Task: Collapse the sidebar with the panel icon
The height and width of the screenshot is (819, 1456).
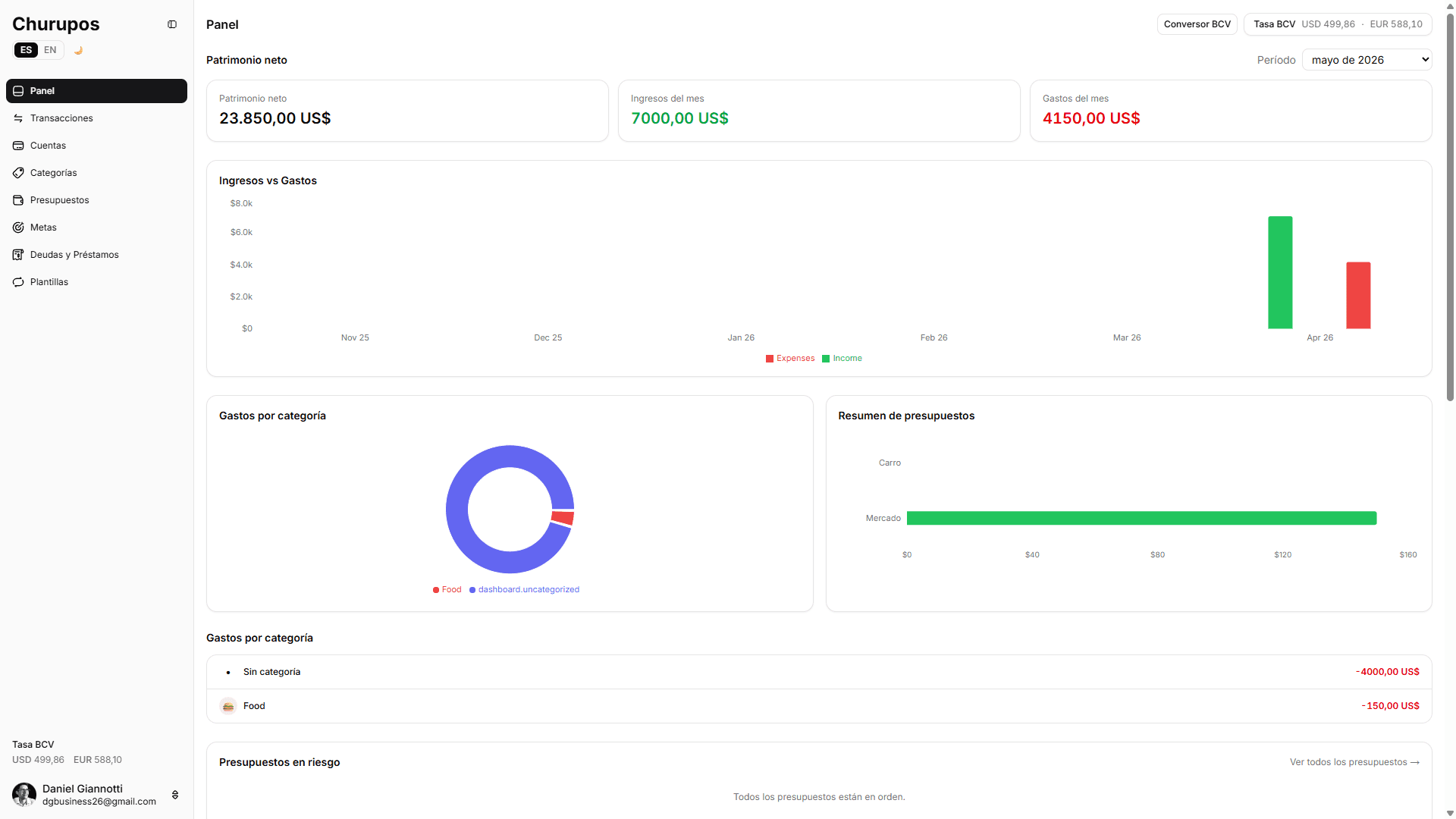Action: tap(172, 24)
